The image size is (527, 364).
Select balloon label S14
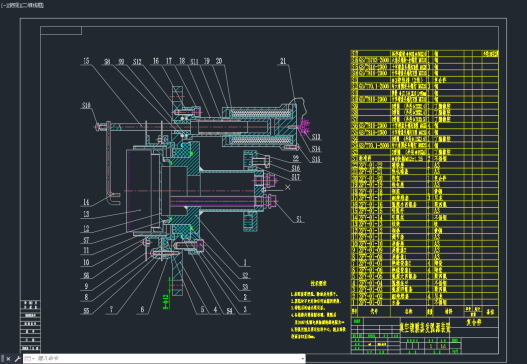[x=316, y=148]
